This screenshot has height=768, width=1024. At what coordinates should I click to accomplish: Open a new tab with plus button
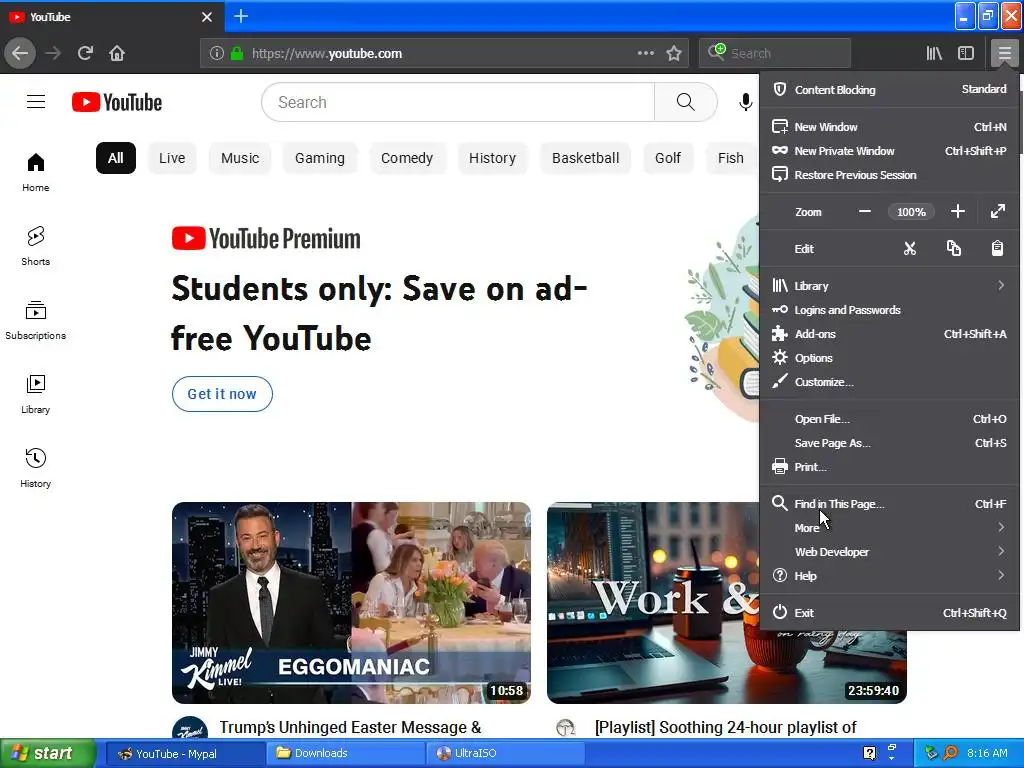coord(241,16)
